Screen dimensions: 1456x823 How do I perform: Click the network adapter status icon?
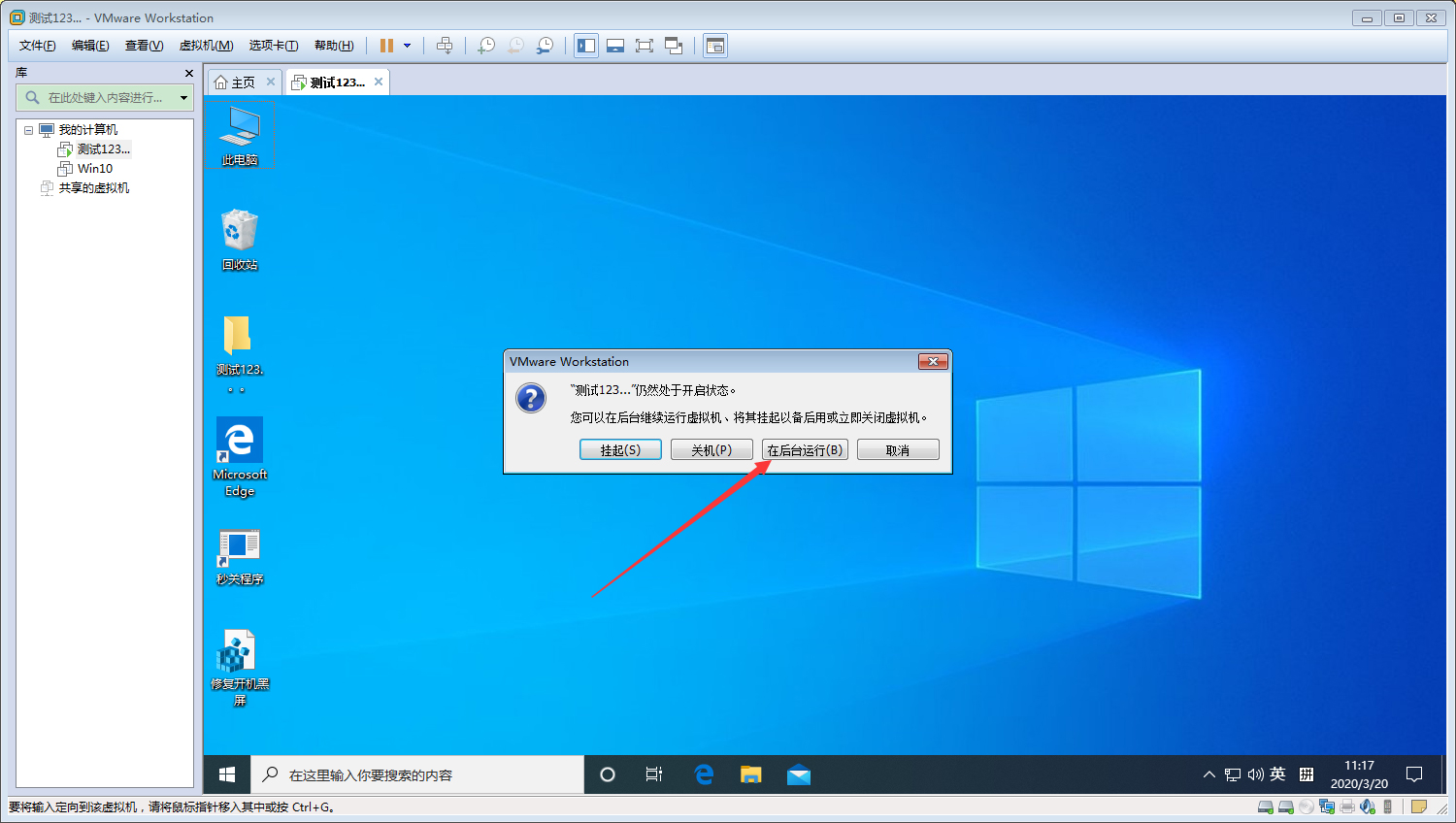(1326, 807)
